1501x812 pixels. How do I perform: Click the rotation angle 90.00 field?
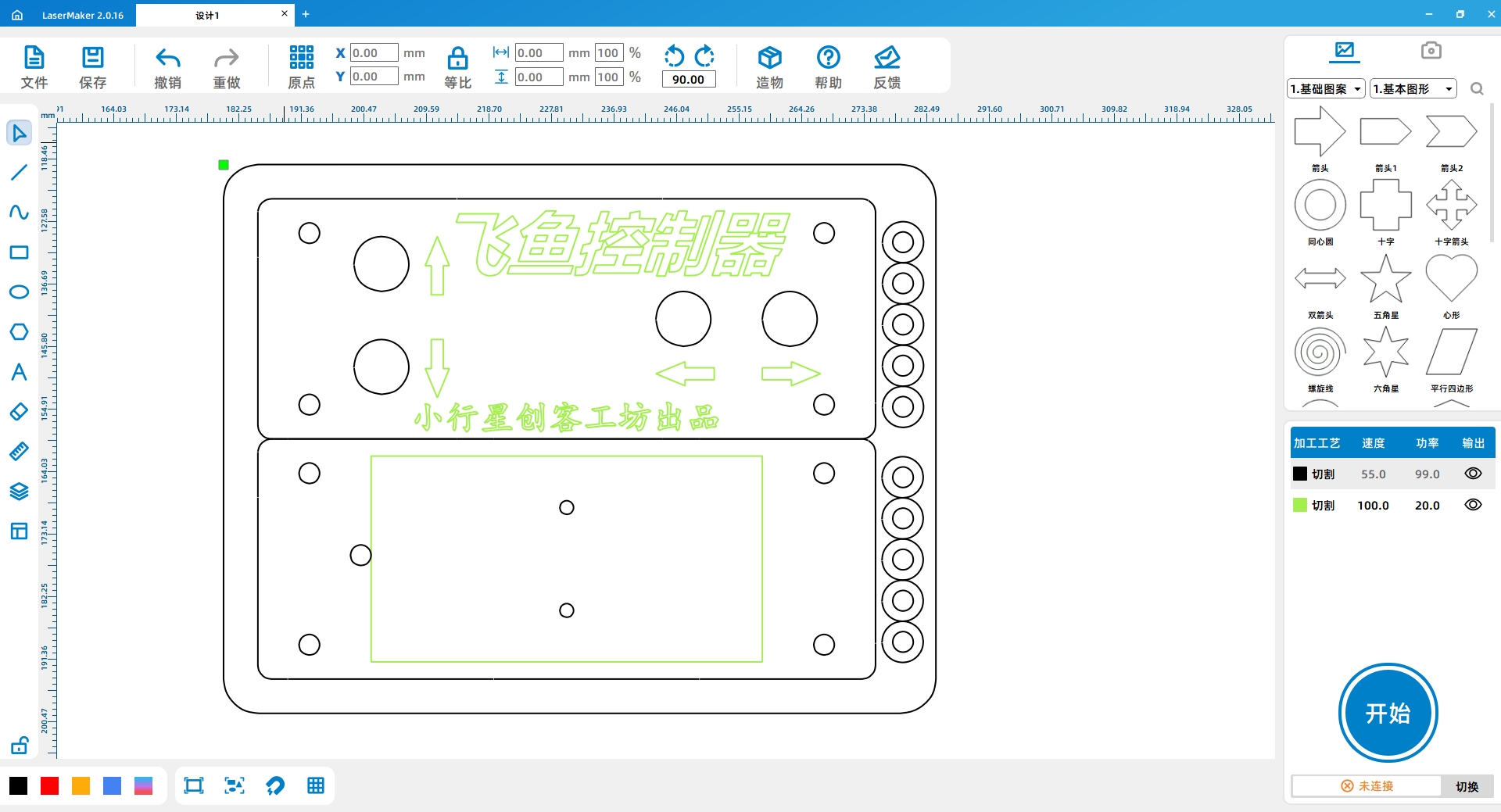tap(688, 79)
